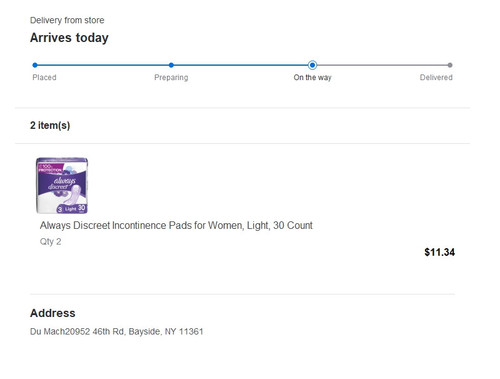Click the Placed label under tracker
This screenshot has height=379, width=500.
pyautogui.click(x=44, y=77)
